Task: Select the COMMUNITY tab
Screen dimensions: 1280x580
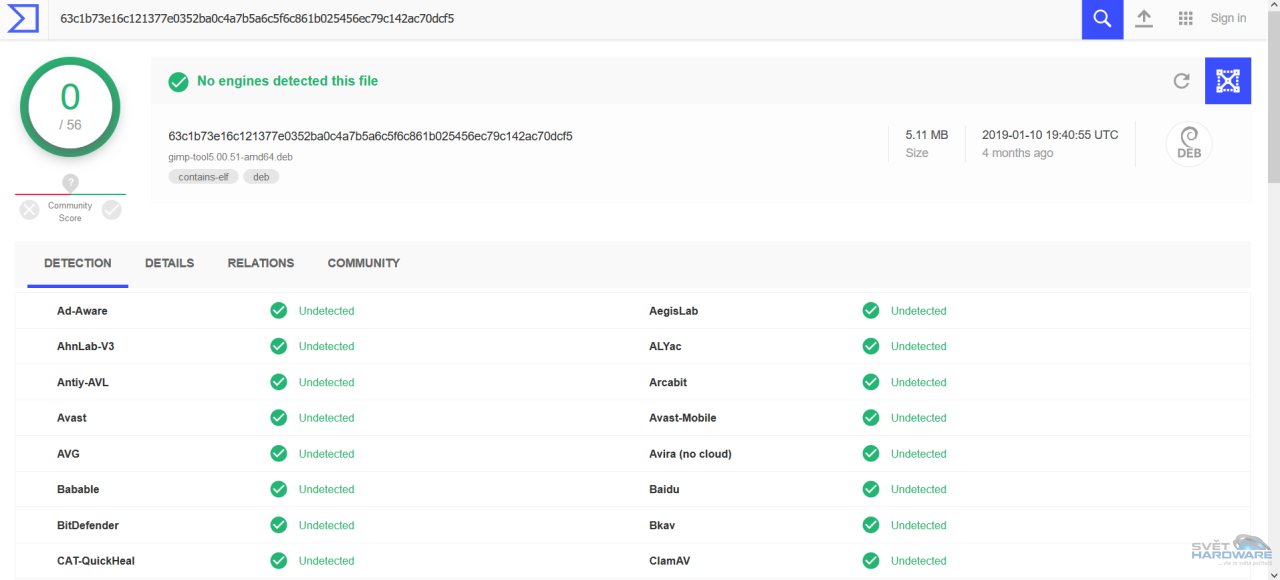Action: [363, 263]
